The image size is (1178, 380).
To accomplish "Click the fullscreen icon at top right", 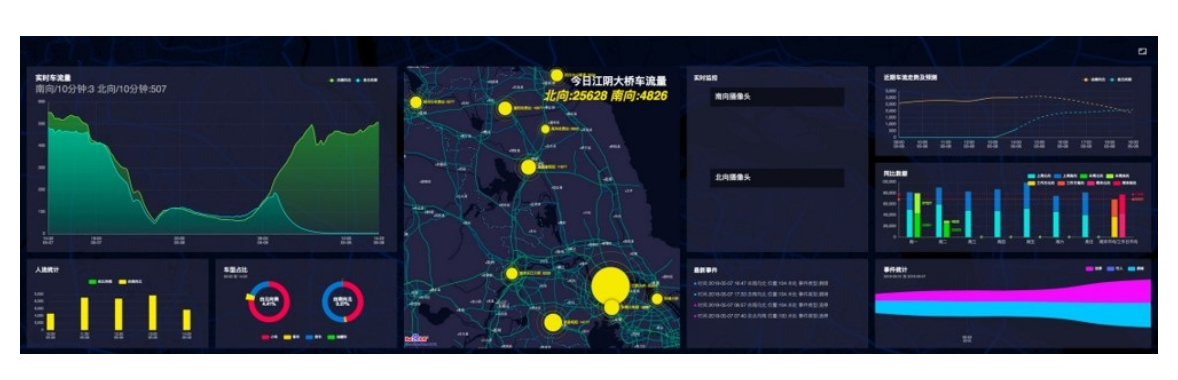I will (1143, 51).
